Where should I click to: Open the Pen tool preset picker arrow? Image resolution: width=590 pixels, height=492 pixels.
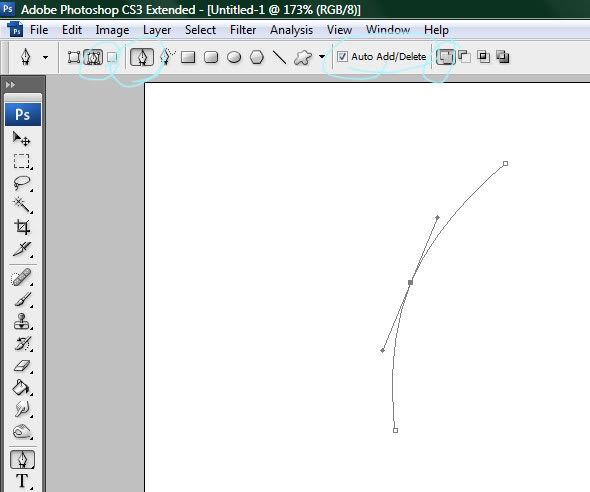46,58
